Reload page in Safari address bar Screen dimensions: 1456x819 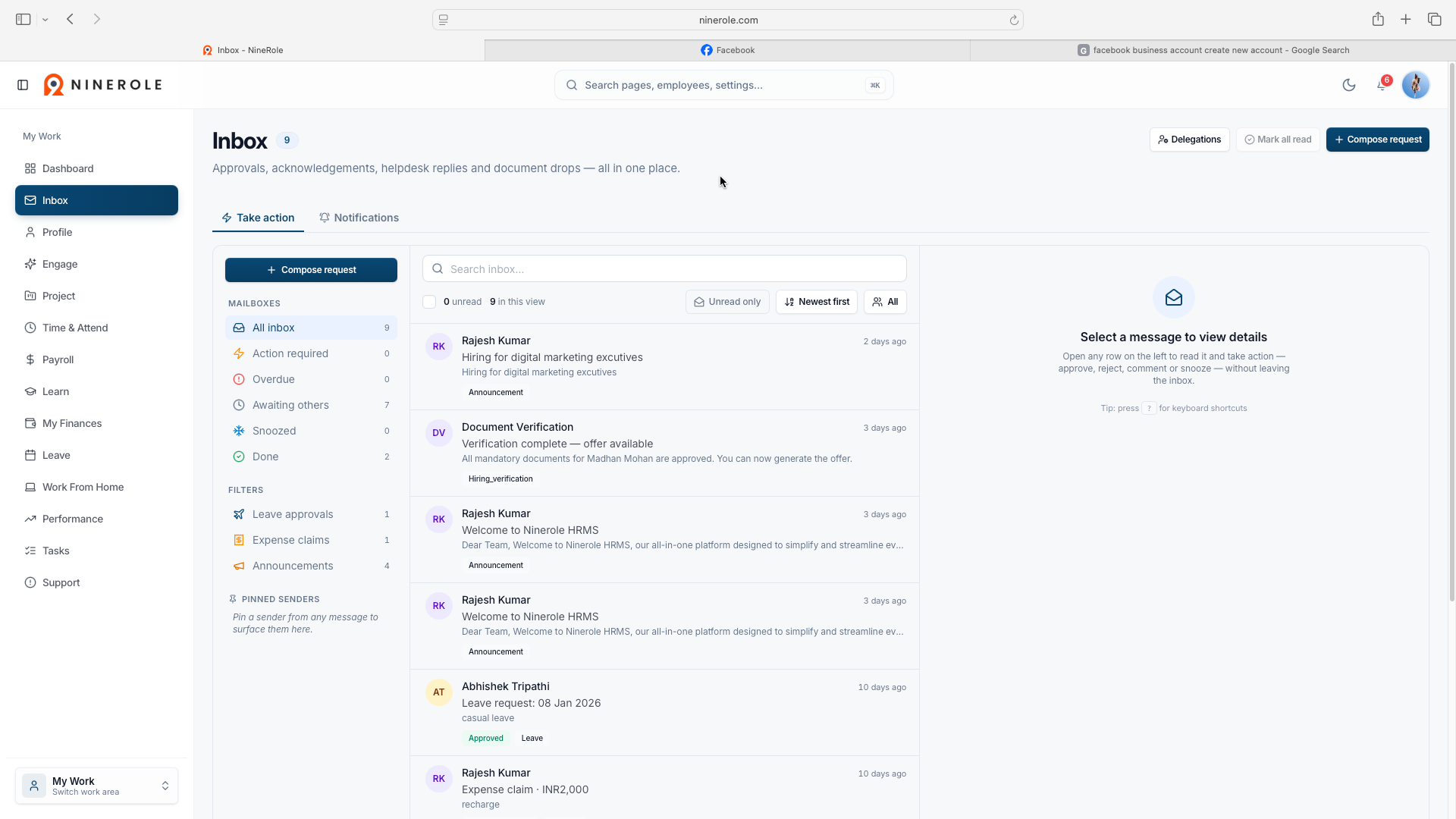click(x=1014, y=20)
